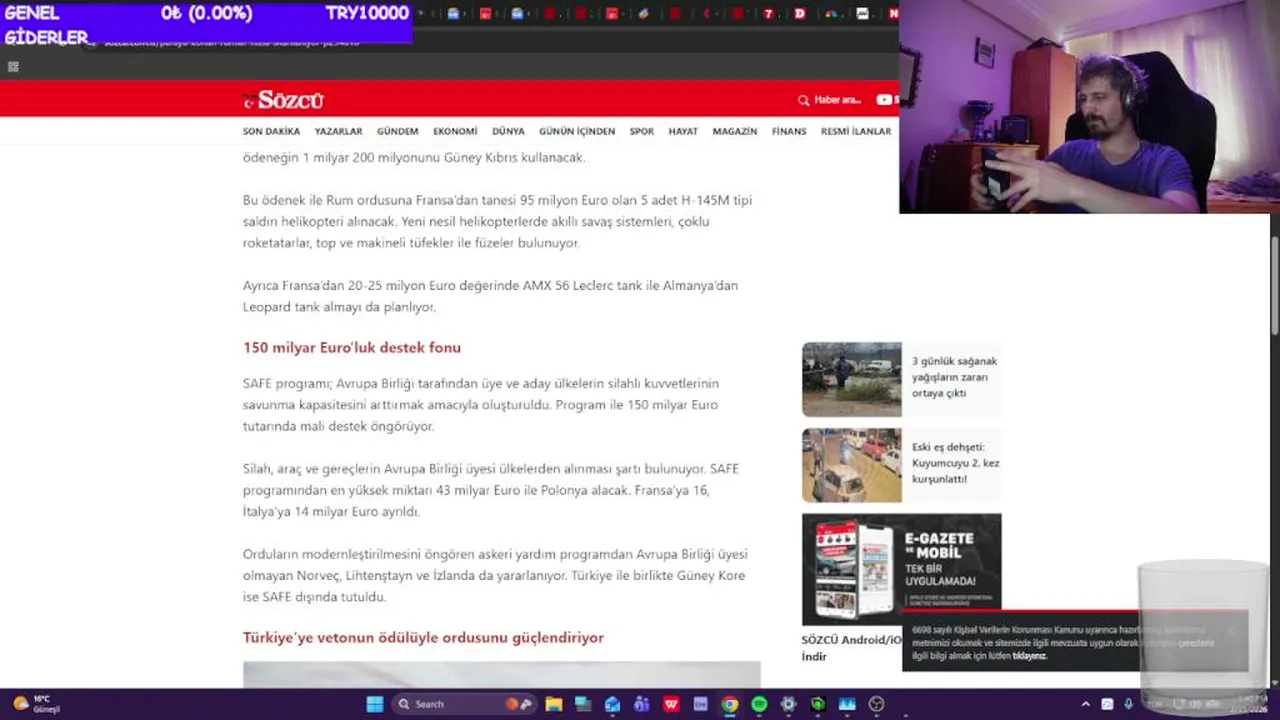Open the GÜNÜN İÇİNDEN menu item
The width and height of the screenshot is (1280, 720).
577,131
